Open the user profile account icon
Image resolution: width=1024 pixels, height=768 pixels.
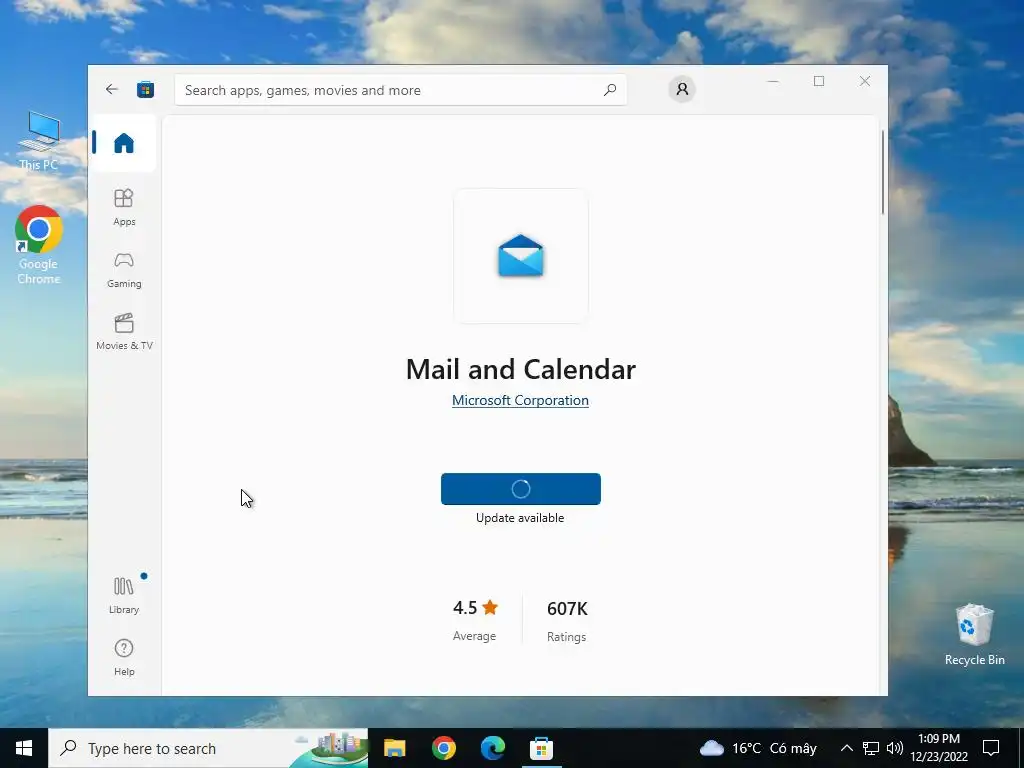(x=682, y=89)
